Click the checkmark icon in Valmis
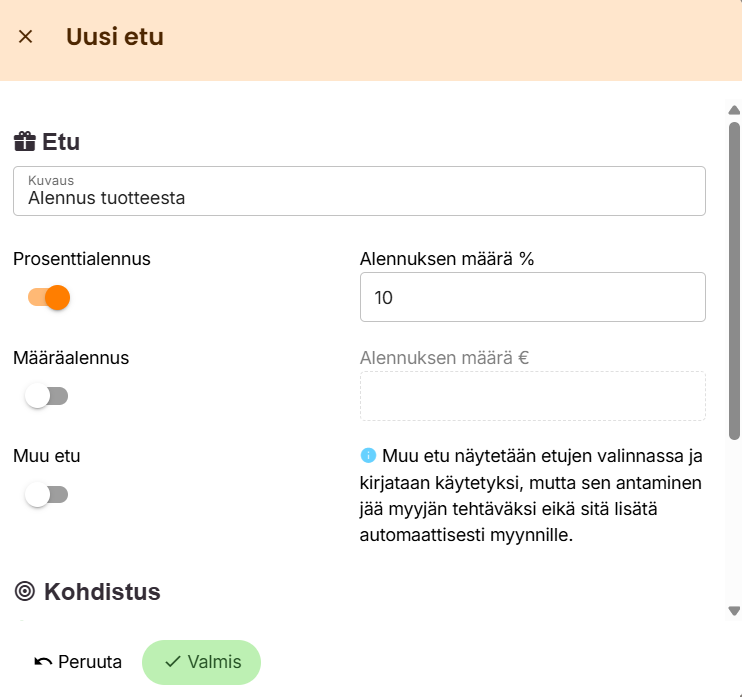 click(x=172, y=662)
